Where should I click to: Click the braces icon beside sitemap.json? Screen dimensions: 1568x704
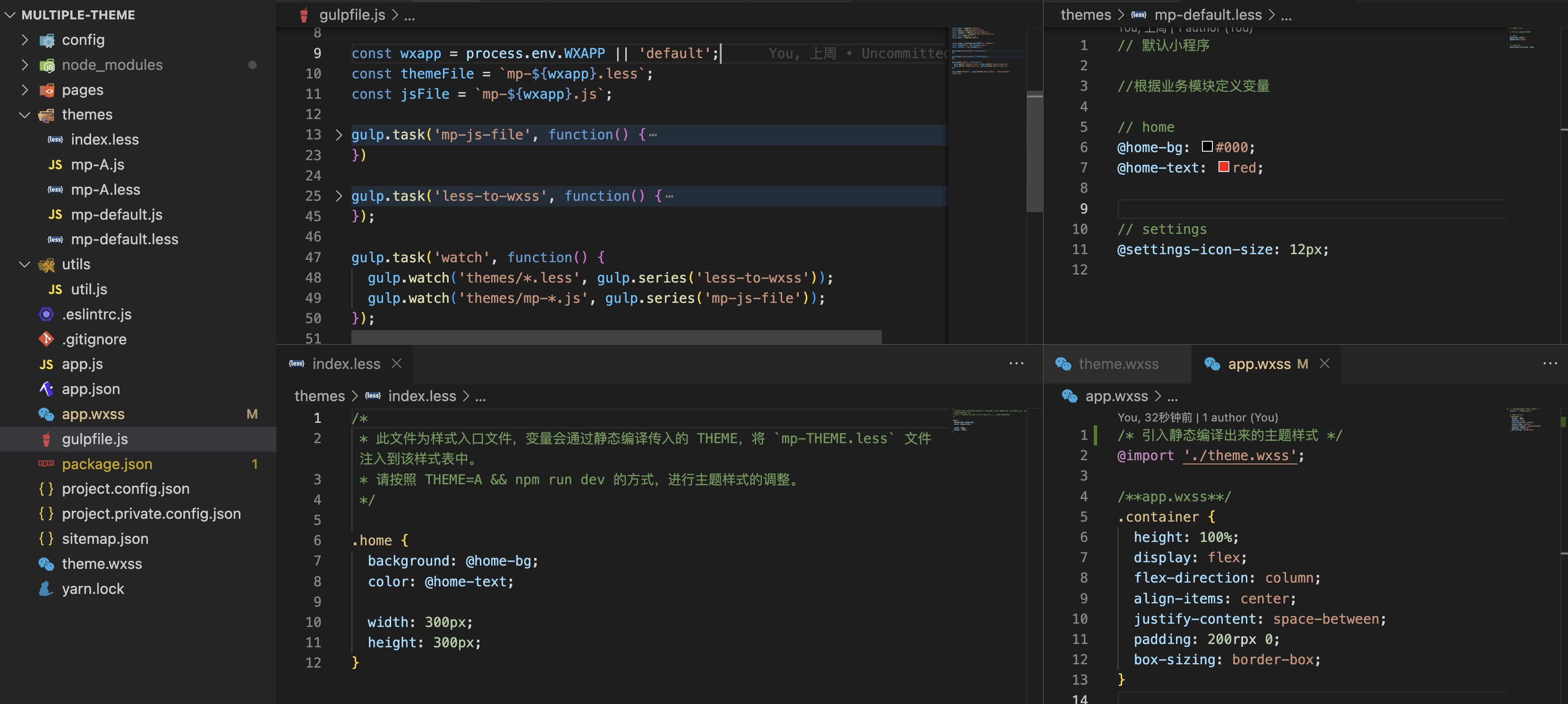click(x=46, y=538)
